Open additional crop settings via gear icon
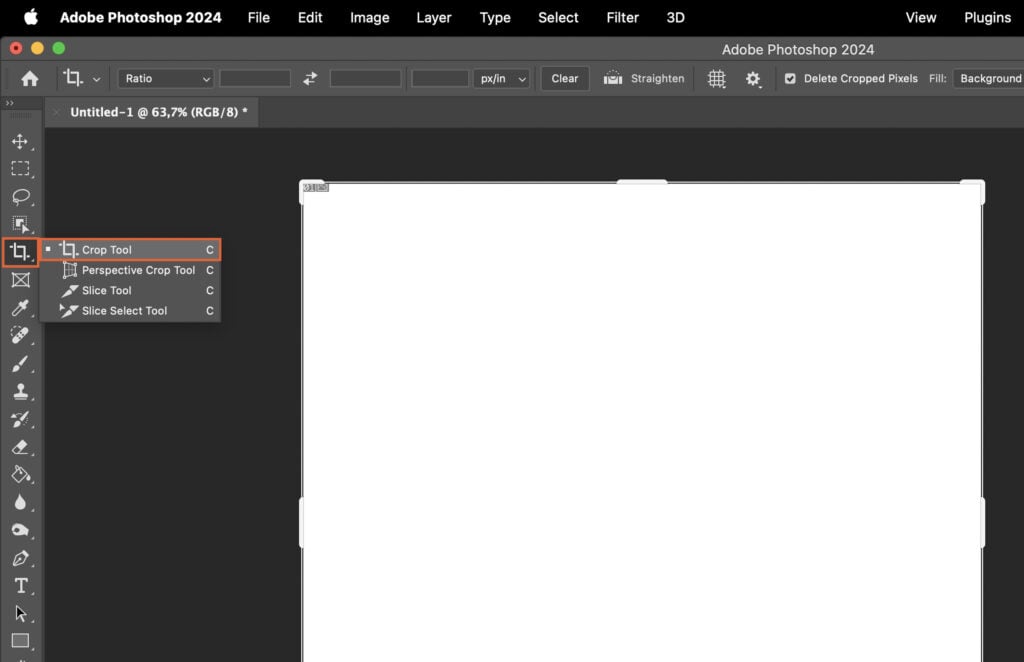Viewport: 1024px width, 662px height. [x=754, y=78]
